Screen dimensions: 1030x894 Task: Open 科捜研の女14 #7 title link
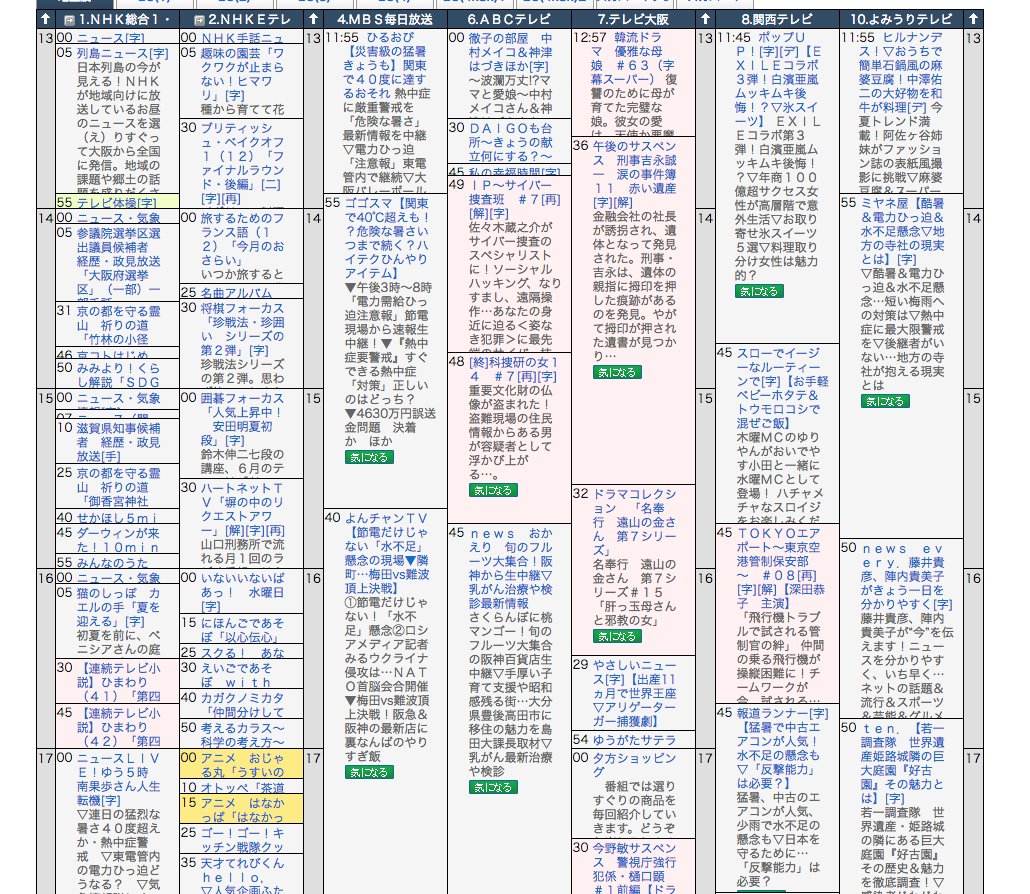[x=513, y=369]
